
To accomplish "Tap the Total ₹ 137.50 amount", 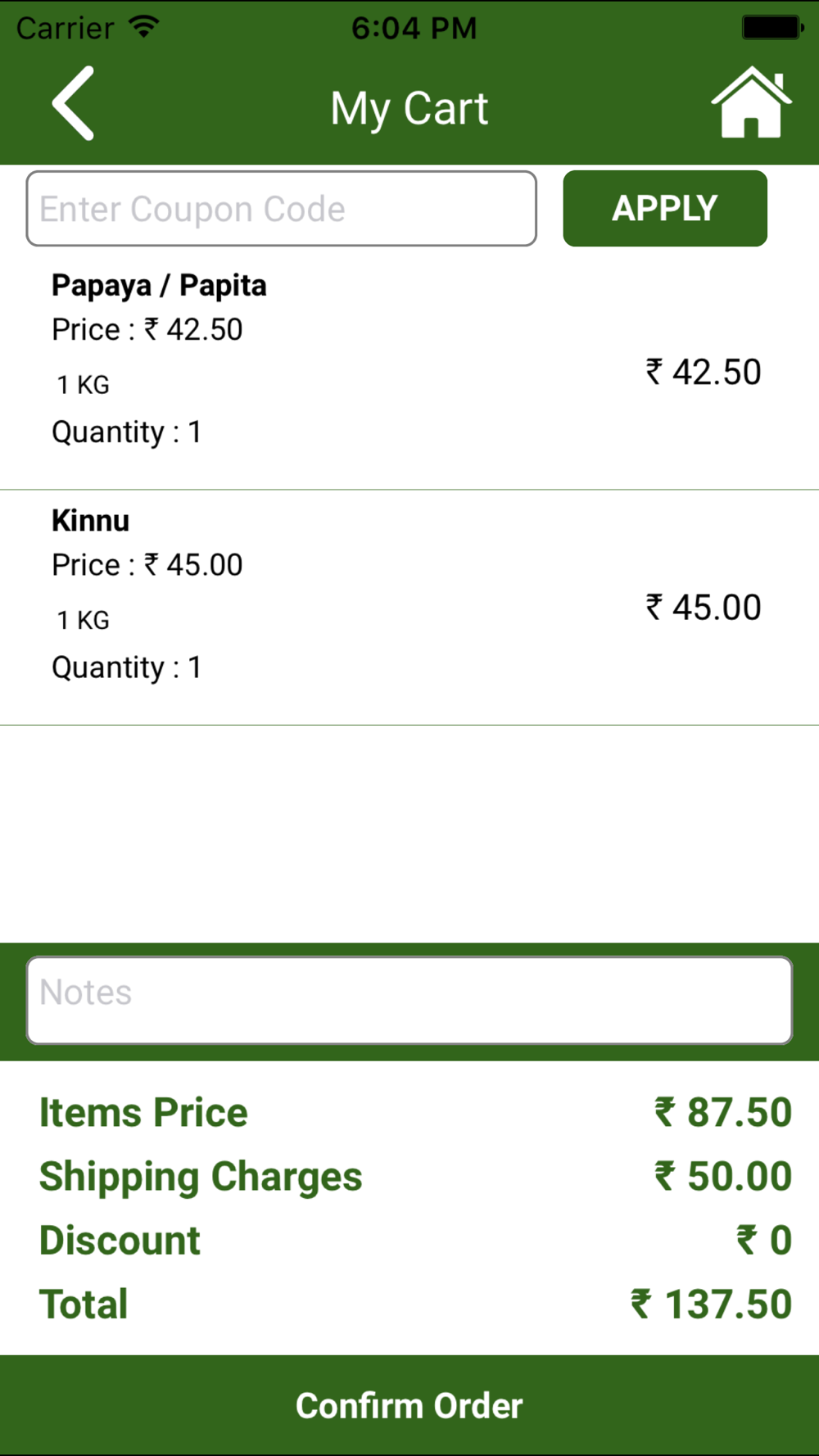I will [x=711, y=1305].
